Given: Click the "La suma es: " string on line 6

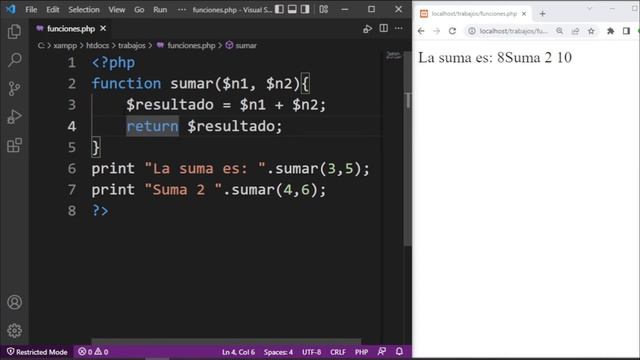Looking at the screenshot, I should pos(205,169).
